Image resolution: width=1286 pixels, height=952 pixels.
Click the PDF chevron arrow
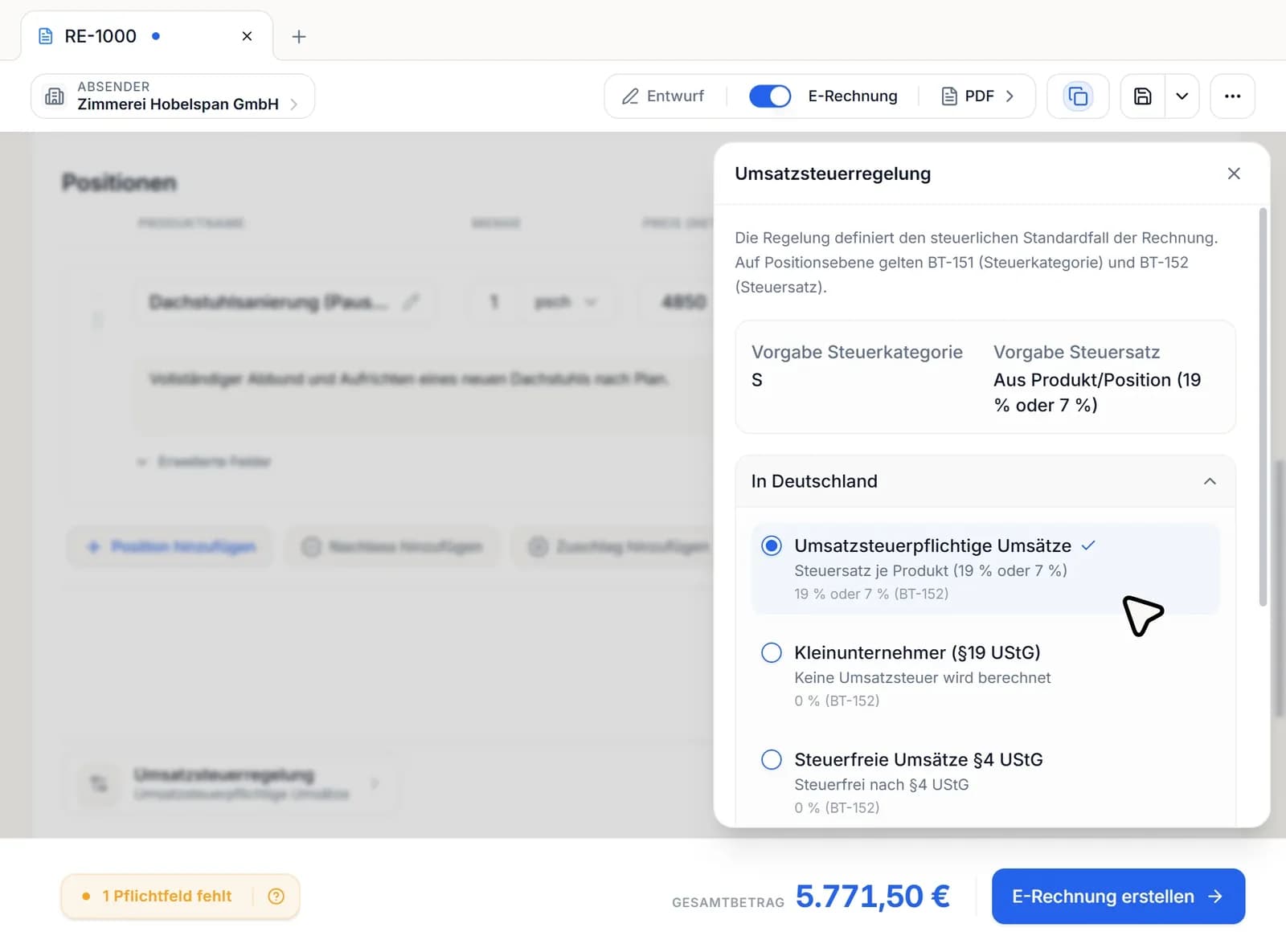[1010, 96]
